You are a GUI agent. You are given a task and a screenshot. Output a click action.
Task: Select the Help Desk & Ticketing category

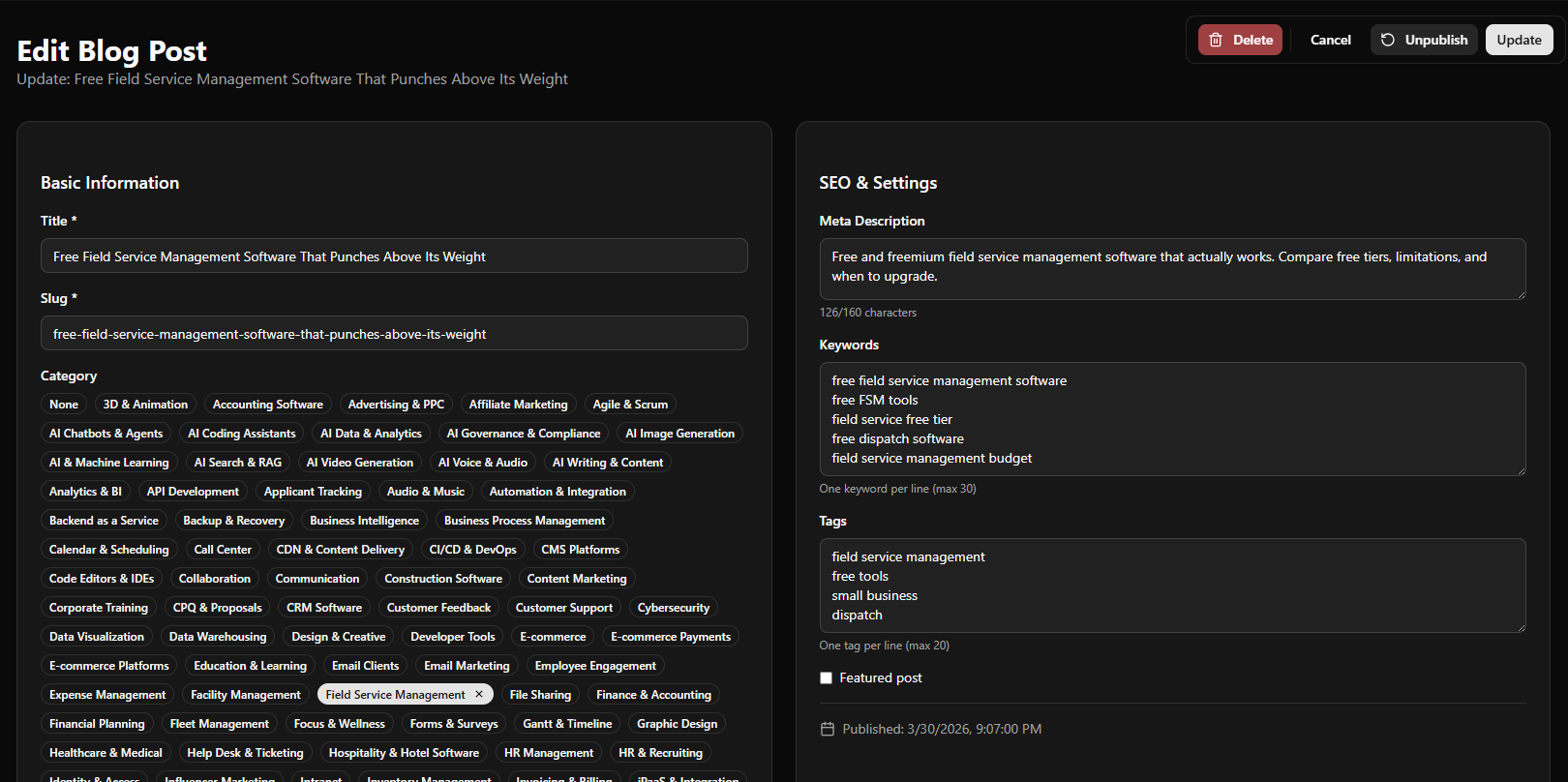(245, 753)
